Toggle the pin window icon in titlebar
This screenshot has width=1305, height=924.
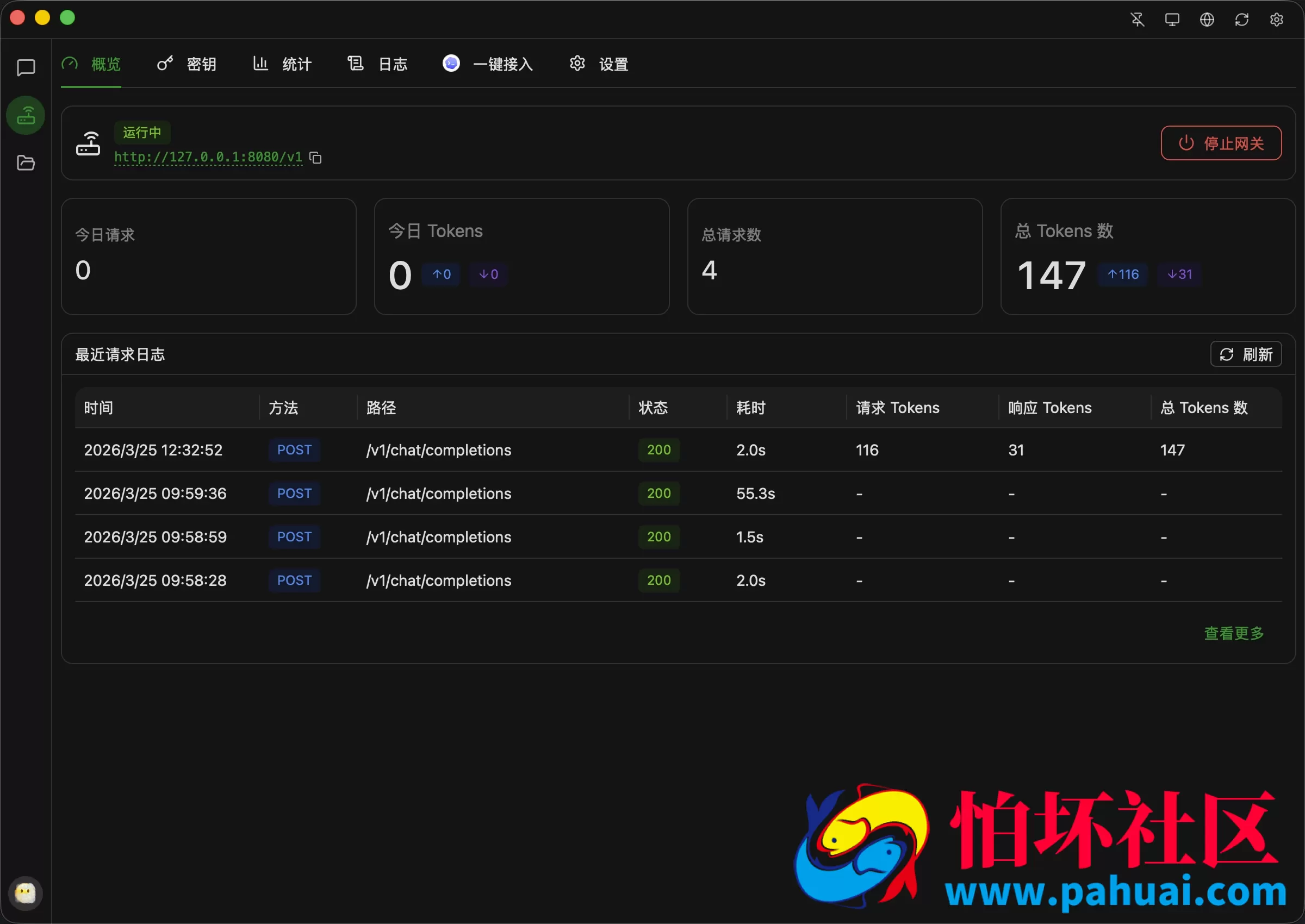point(1138,19)
